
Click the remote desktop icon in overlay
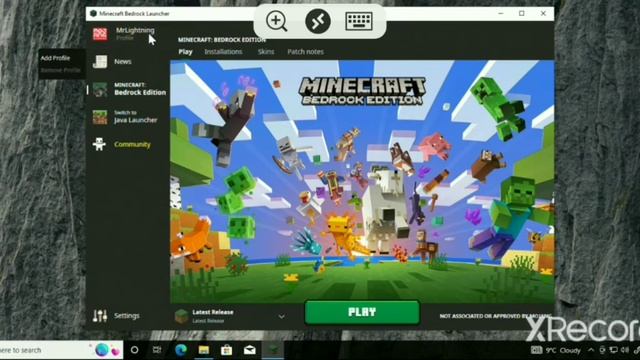pyautogui.click(x=318, y=21)
